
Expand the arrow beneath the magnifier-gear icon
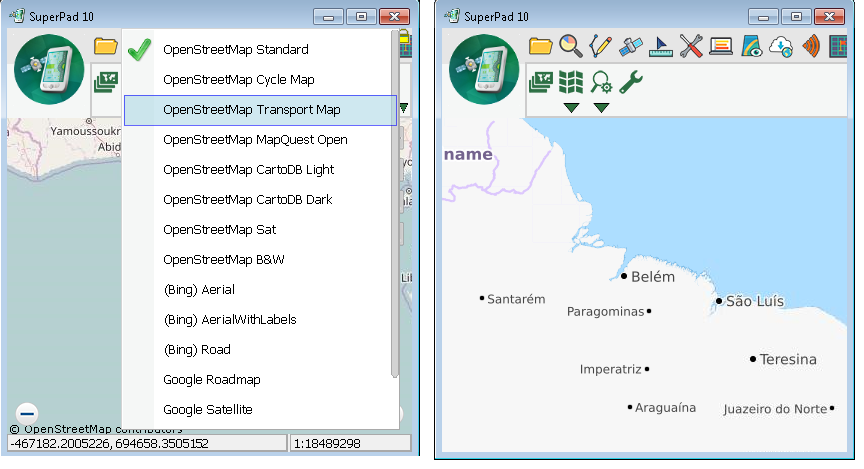pyautogui.click(x=601, y=108)
